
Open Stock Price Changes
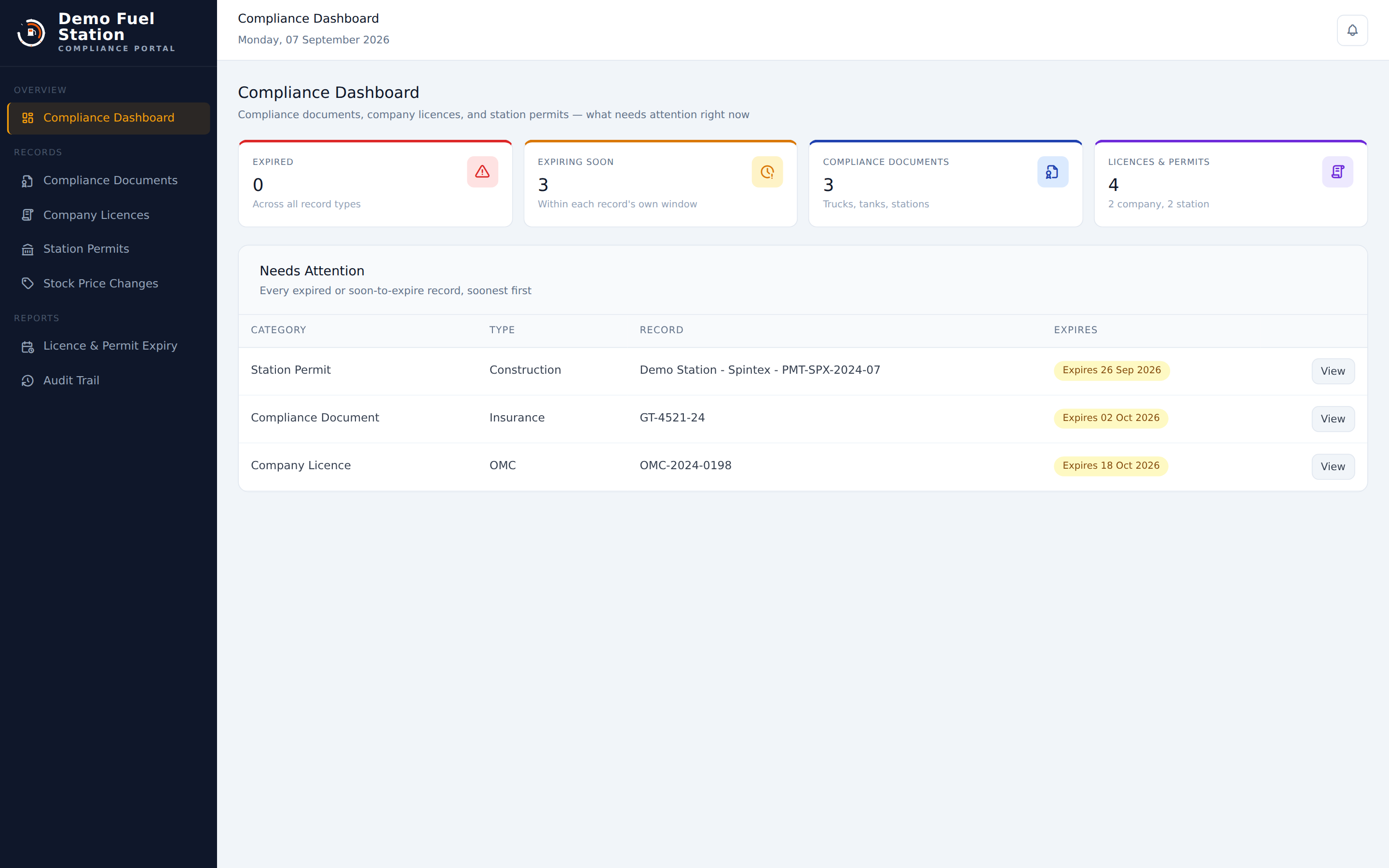point(109,284)
